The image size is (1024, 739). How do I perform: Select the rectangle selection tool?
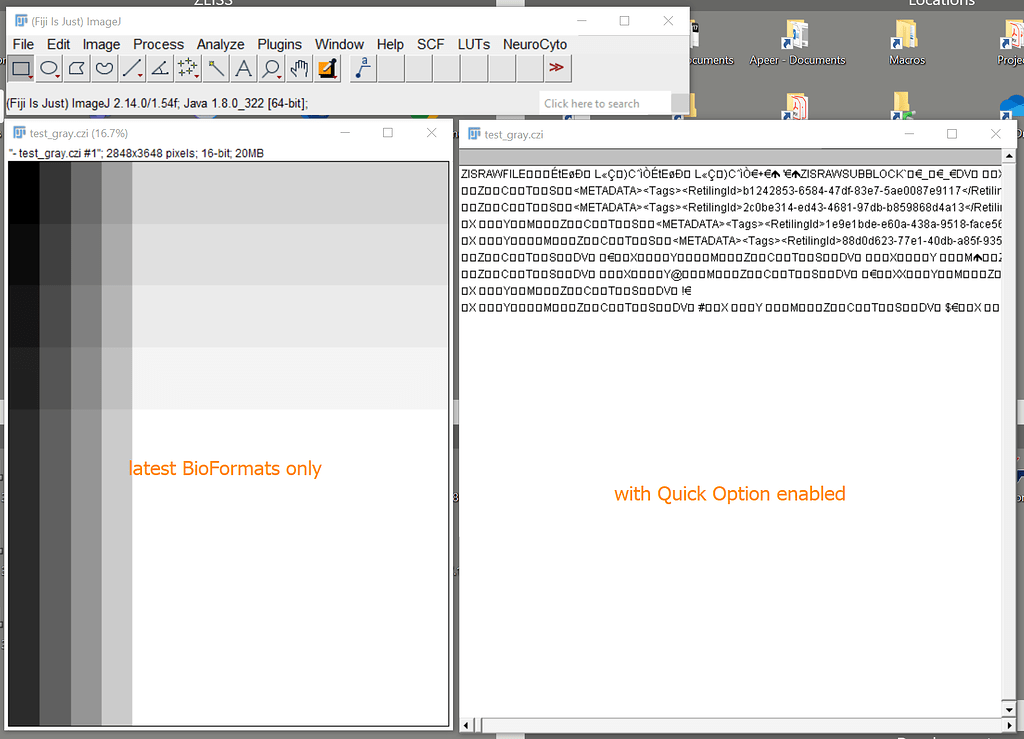(21, 68)
